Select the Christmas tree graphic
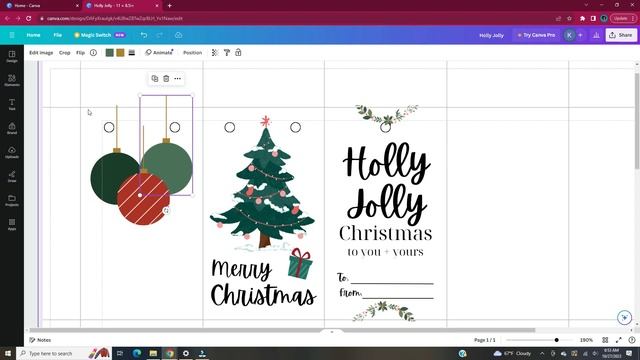Viewport: 640px width, 360px height. click(x=262, y=184)
